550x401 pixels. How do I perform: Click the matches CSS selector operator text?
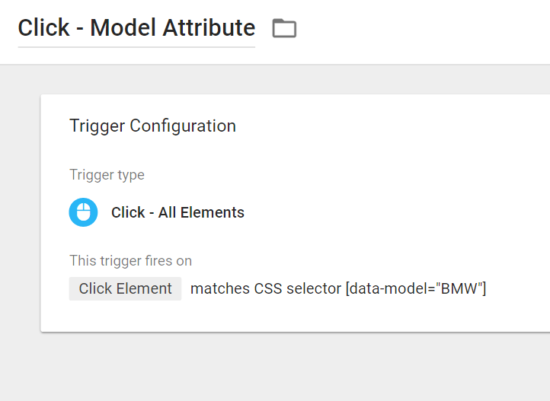click(266, 289)
